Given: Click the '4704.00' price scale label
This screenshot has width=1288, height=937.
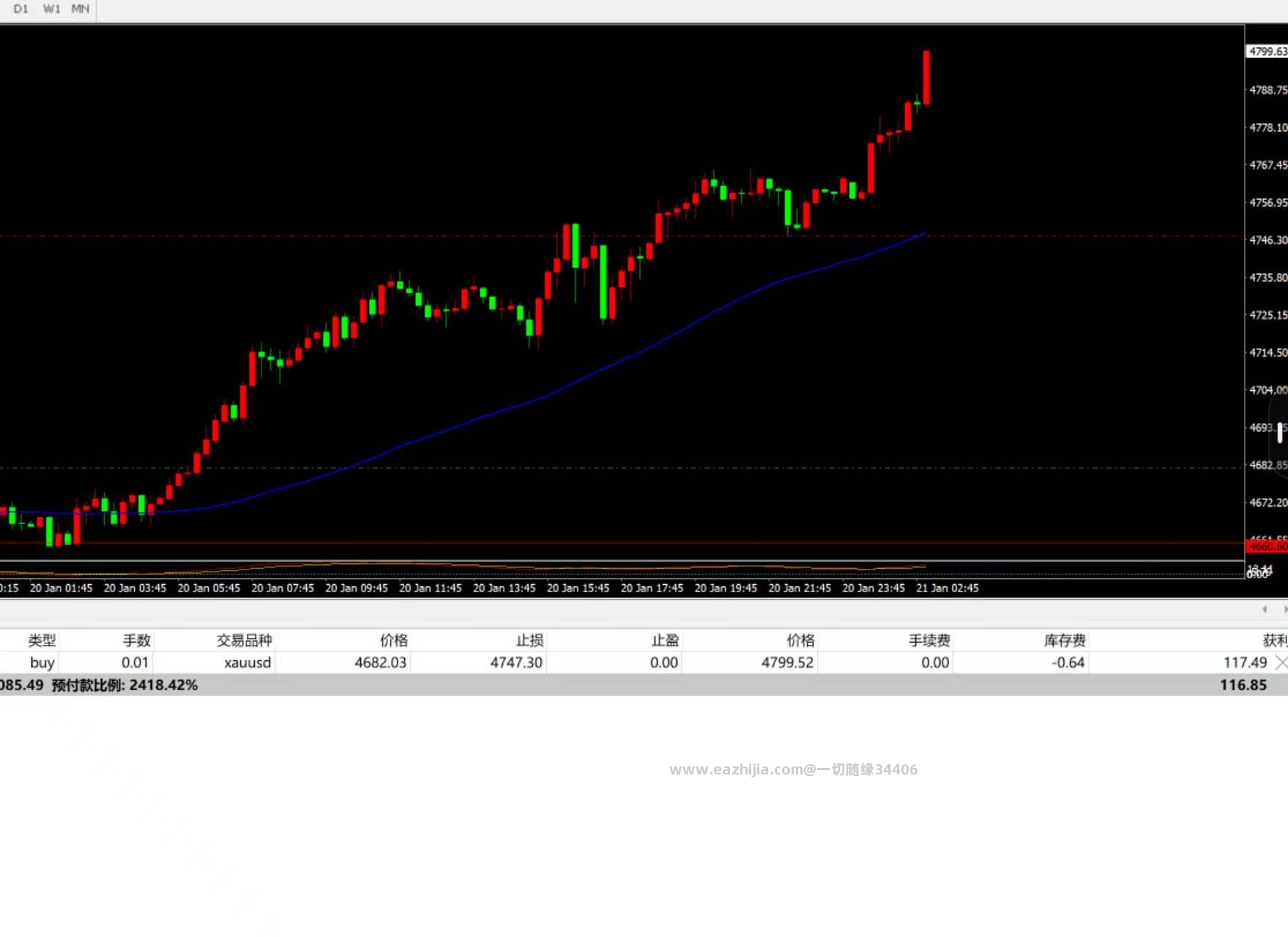Looking at the screenshot, I should click(x=1267, y=390).
